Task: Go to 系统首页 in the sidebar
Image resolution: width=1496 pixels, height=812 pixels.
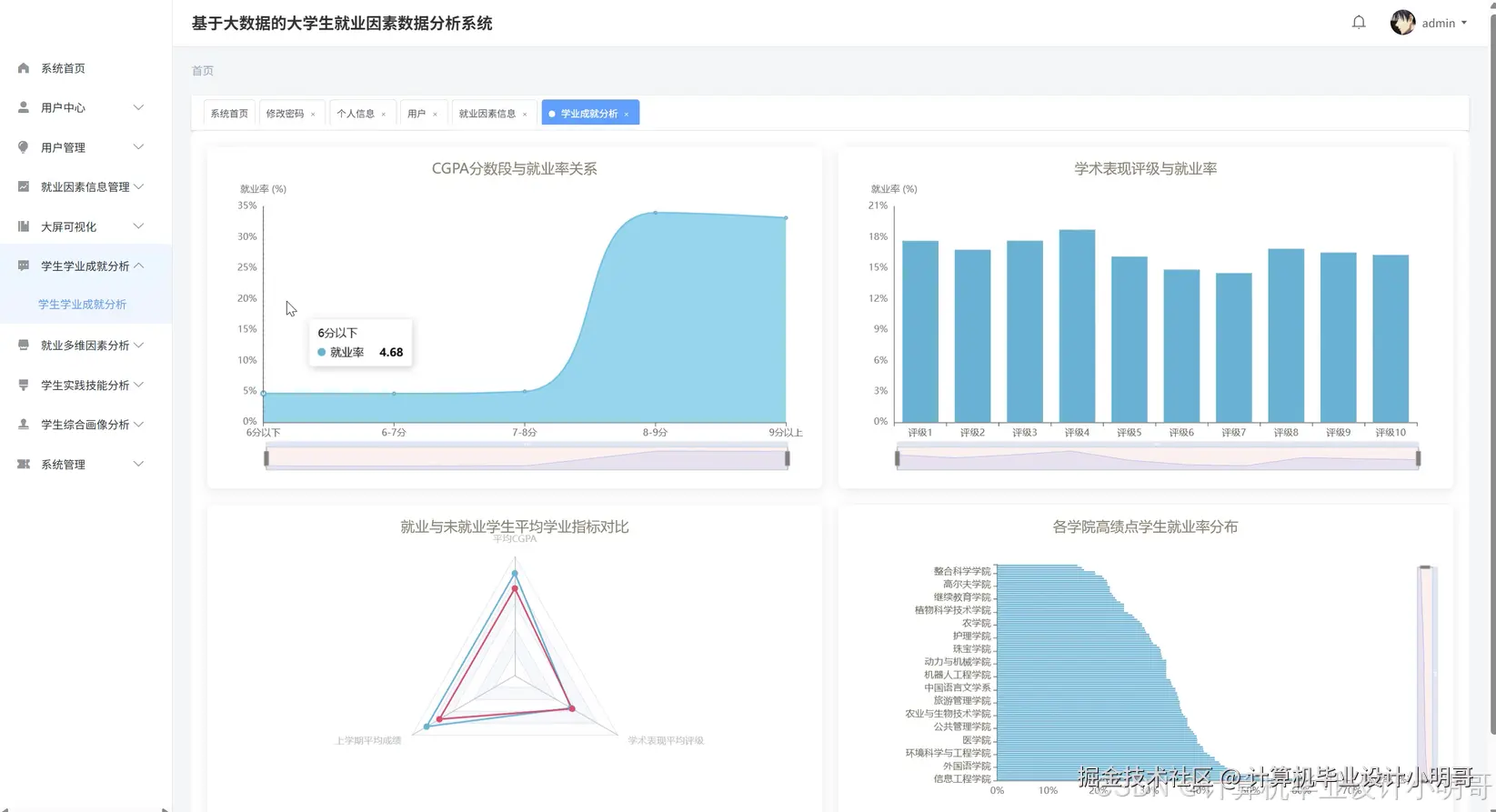Action: [63, 68]
